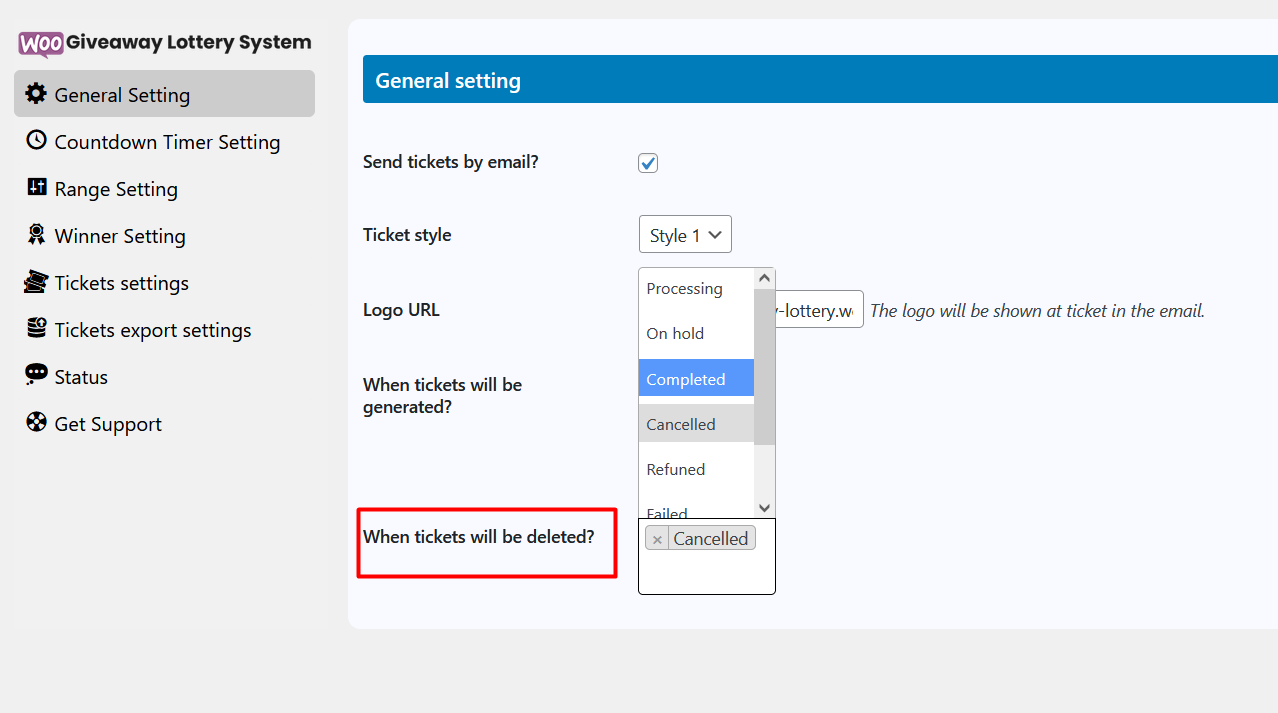Click the gear icon beside General Setting
Viewport: 1278px width, 713px height.
coord(36,94)
